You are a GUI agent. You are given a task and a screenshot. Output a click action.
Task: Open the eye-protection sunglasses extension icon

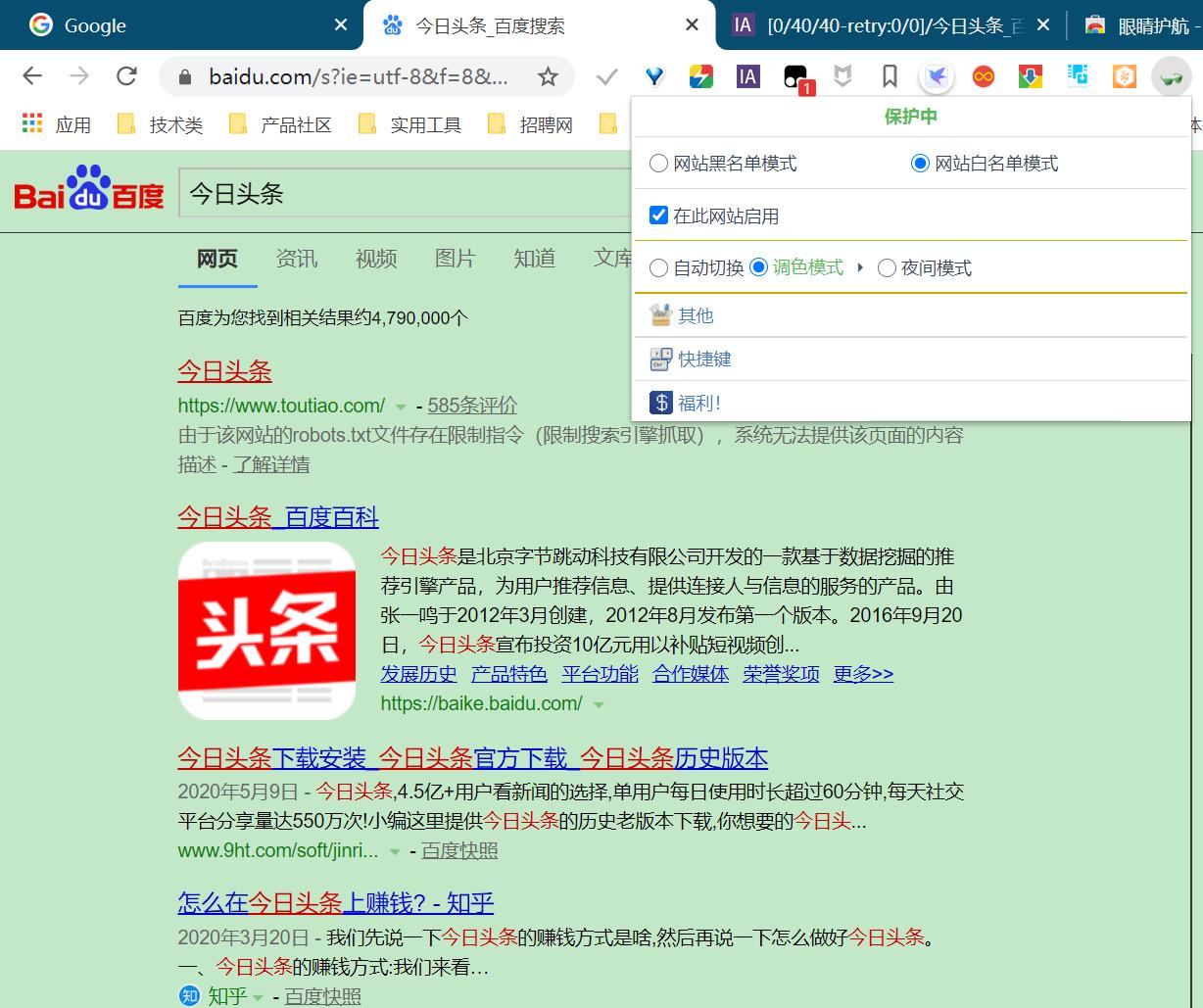tap(1172, 75)
